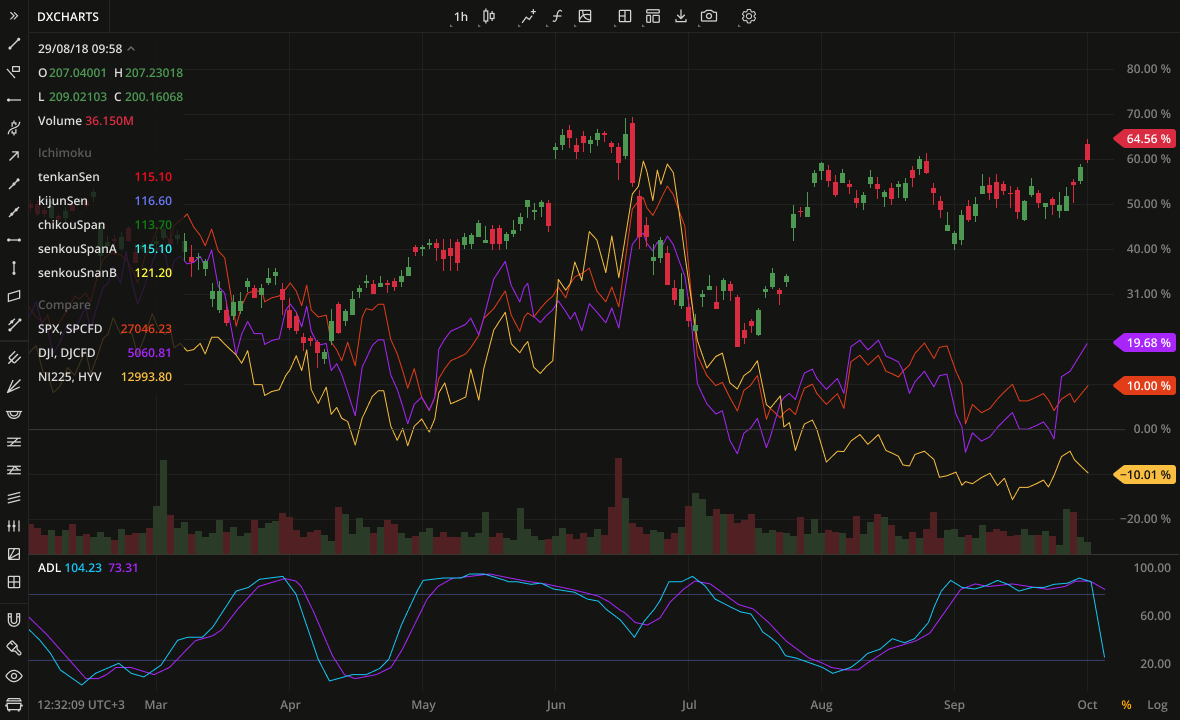
Task: Select the Horizontal Line drawing tool
Action: click(13, 99)
